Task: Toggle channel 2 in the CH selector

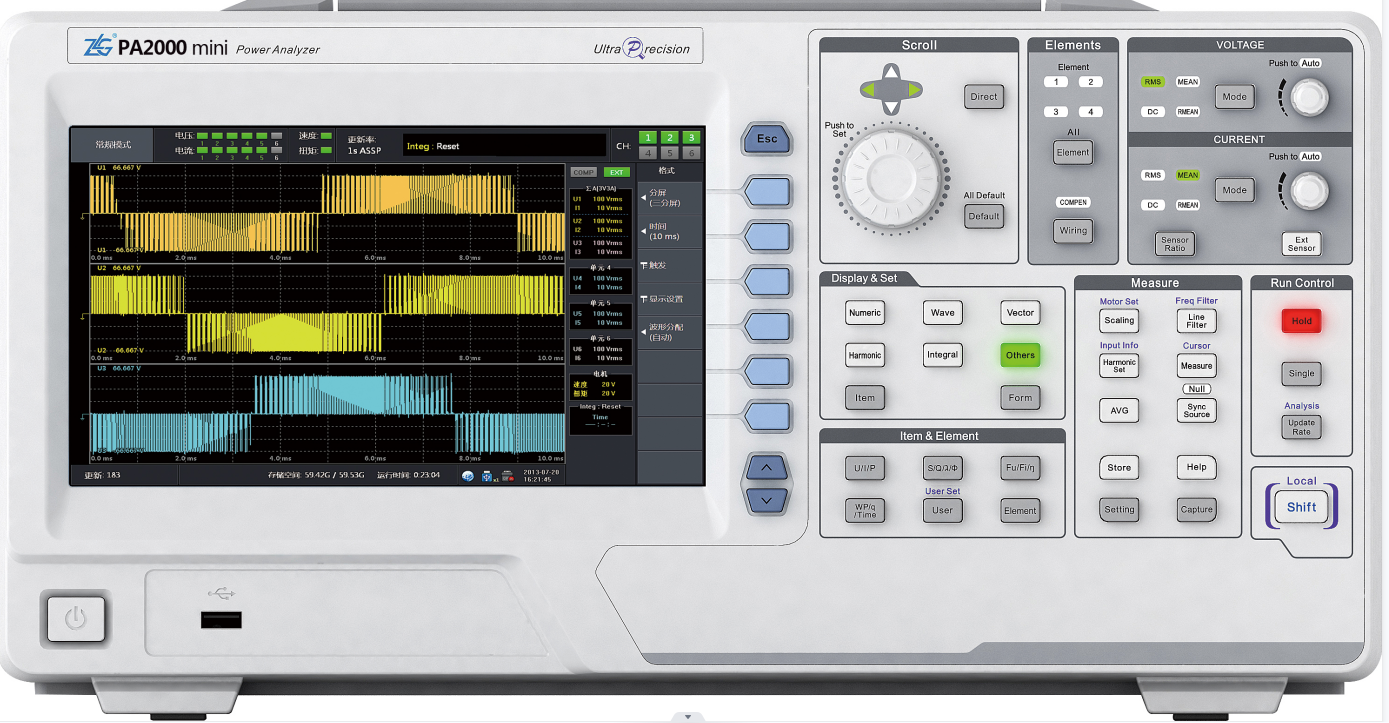Action: 669,138
